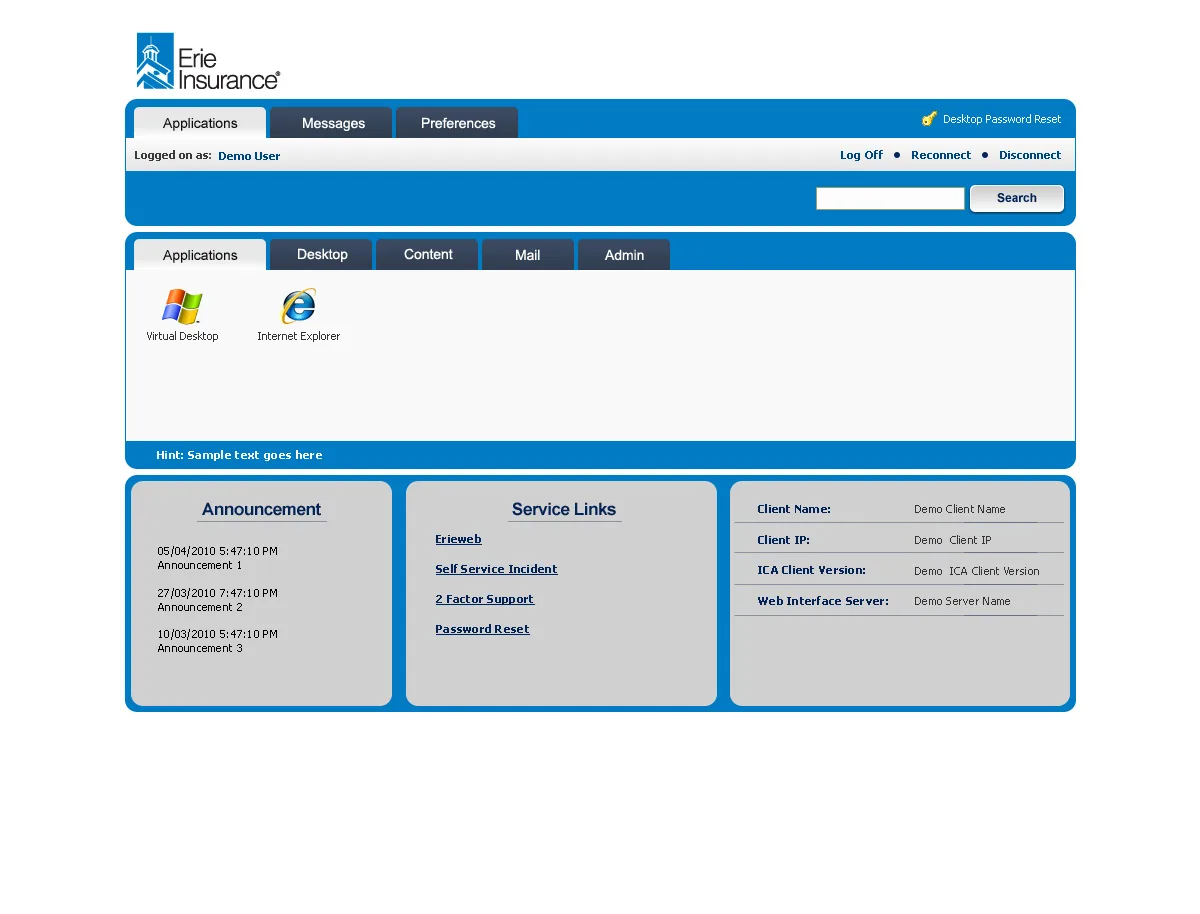
Task: Open the Content tab
Action: 427,255
